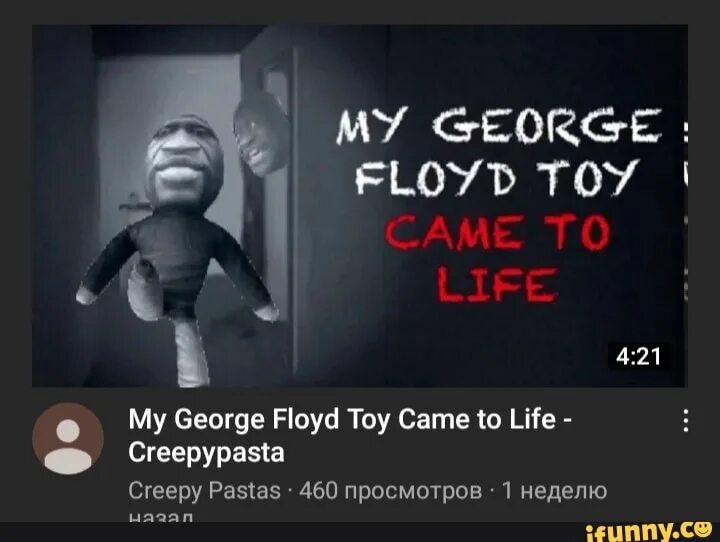Screen dimensions: 720x542
Task: Open the three-dot video options menu
Action: (686, 420)
